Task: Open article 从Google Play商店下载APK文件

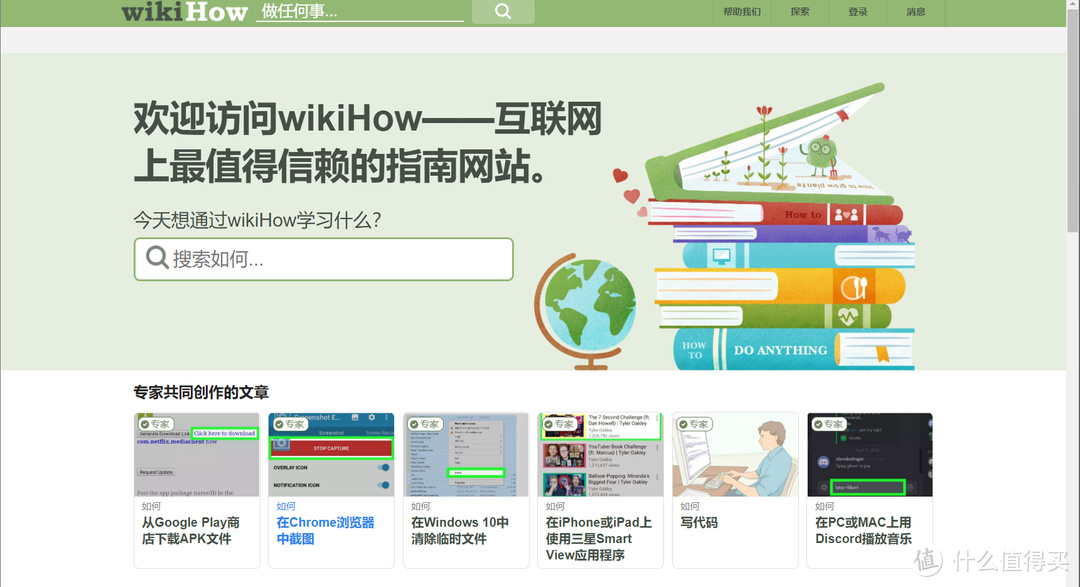Action: tap(191, 531)
